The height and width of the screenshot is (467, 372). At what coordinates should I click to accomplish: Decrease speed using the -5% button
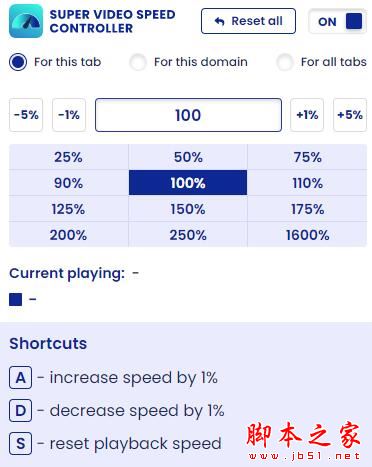tap(26, 115)
